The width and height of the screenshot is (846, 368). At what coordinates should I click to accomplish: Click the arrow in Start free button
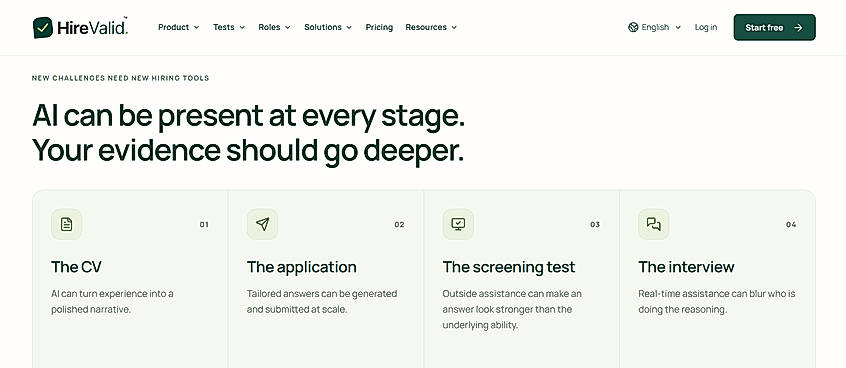coord(799,28)
